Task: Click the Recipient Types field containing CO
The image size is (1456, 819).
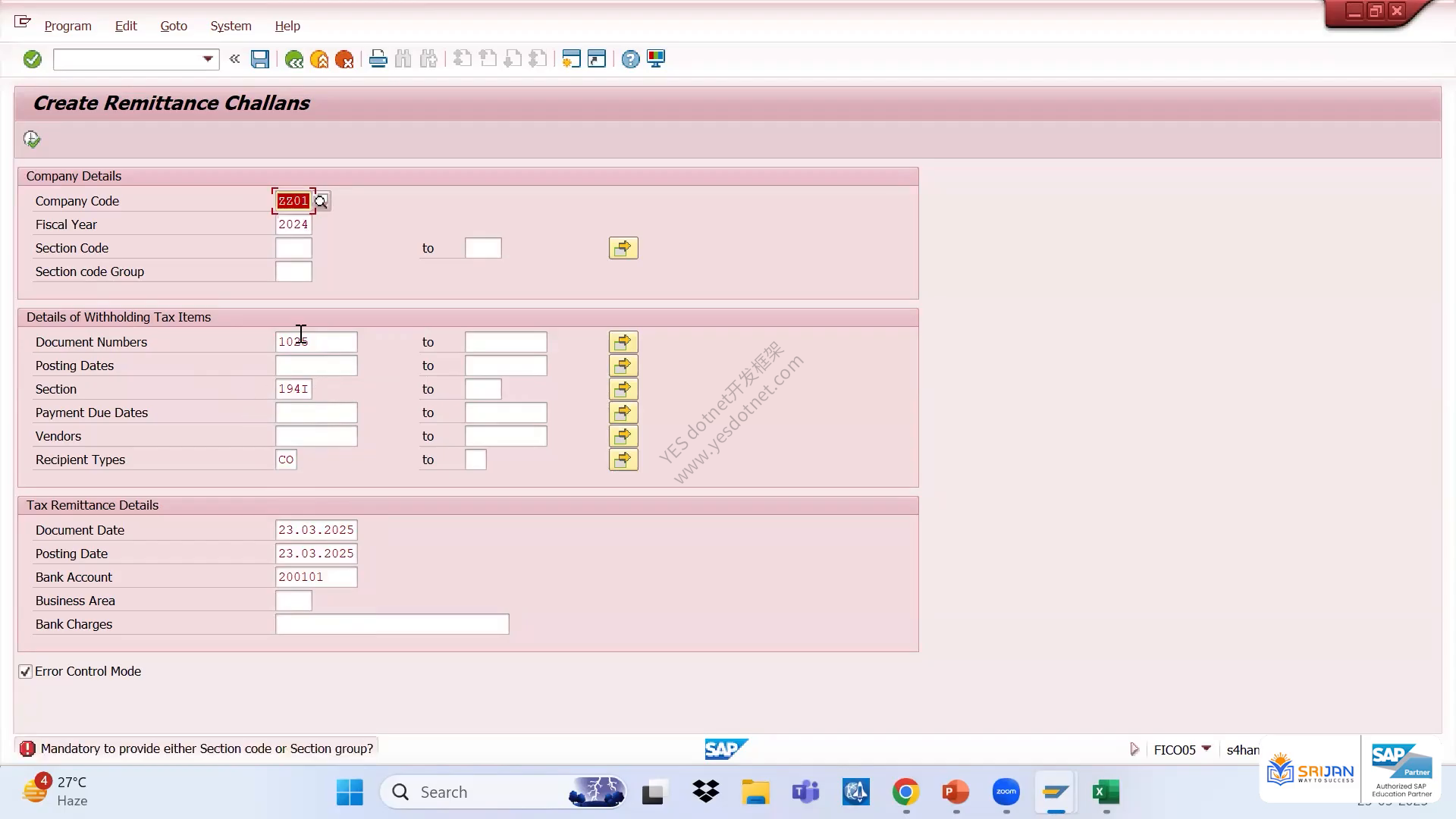Action: coord(286,460)
